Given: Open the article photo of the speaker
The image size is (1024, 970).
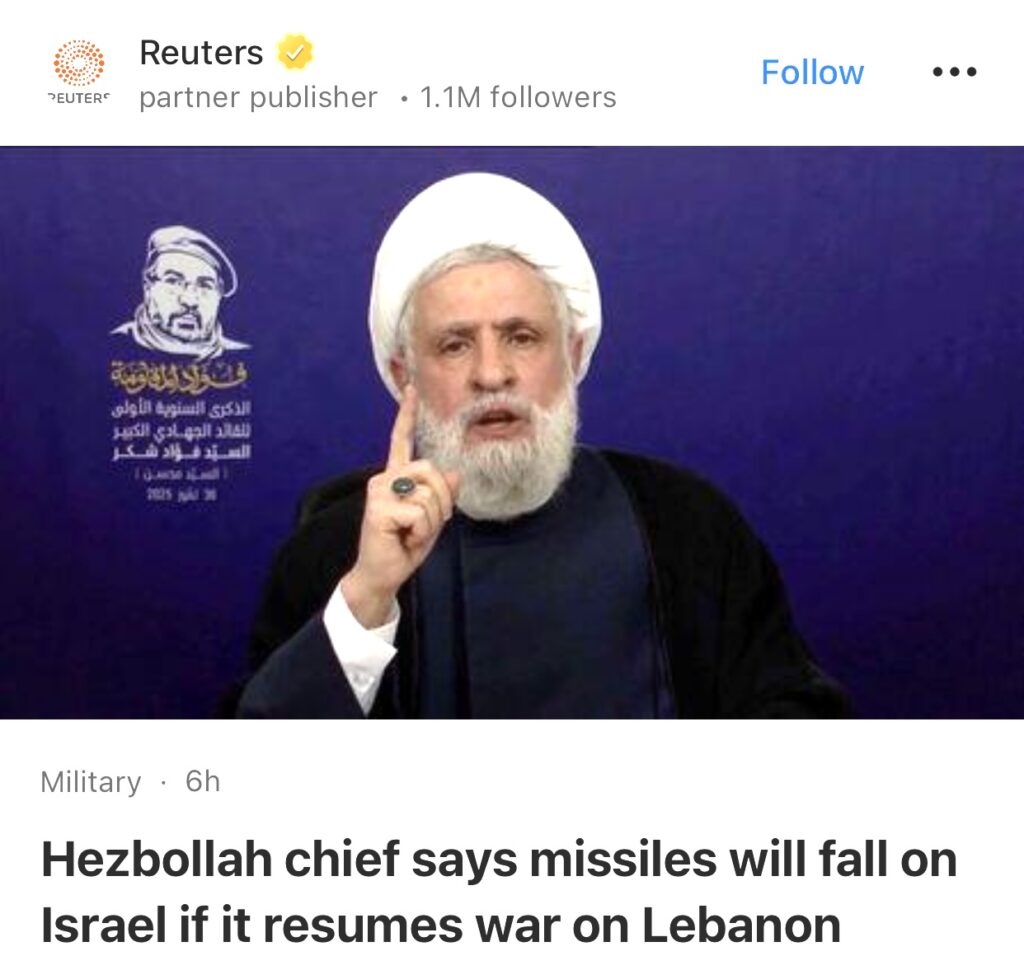Looking at the screenshot, I should tap(512, 432).
